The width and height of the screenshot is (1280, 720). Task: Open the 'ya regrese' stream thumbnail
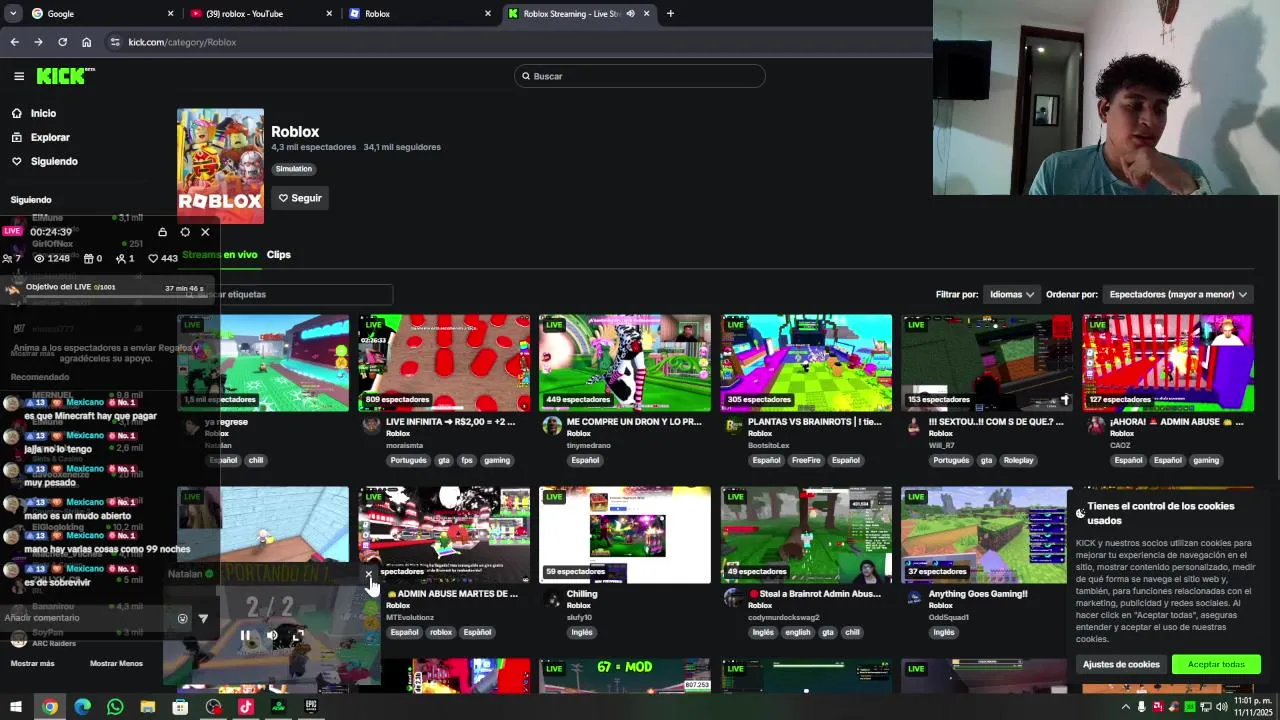coord(263,363)
